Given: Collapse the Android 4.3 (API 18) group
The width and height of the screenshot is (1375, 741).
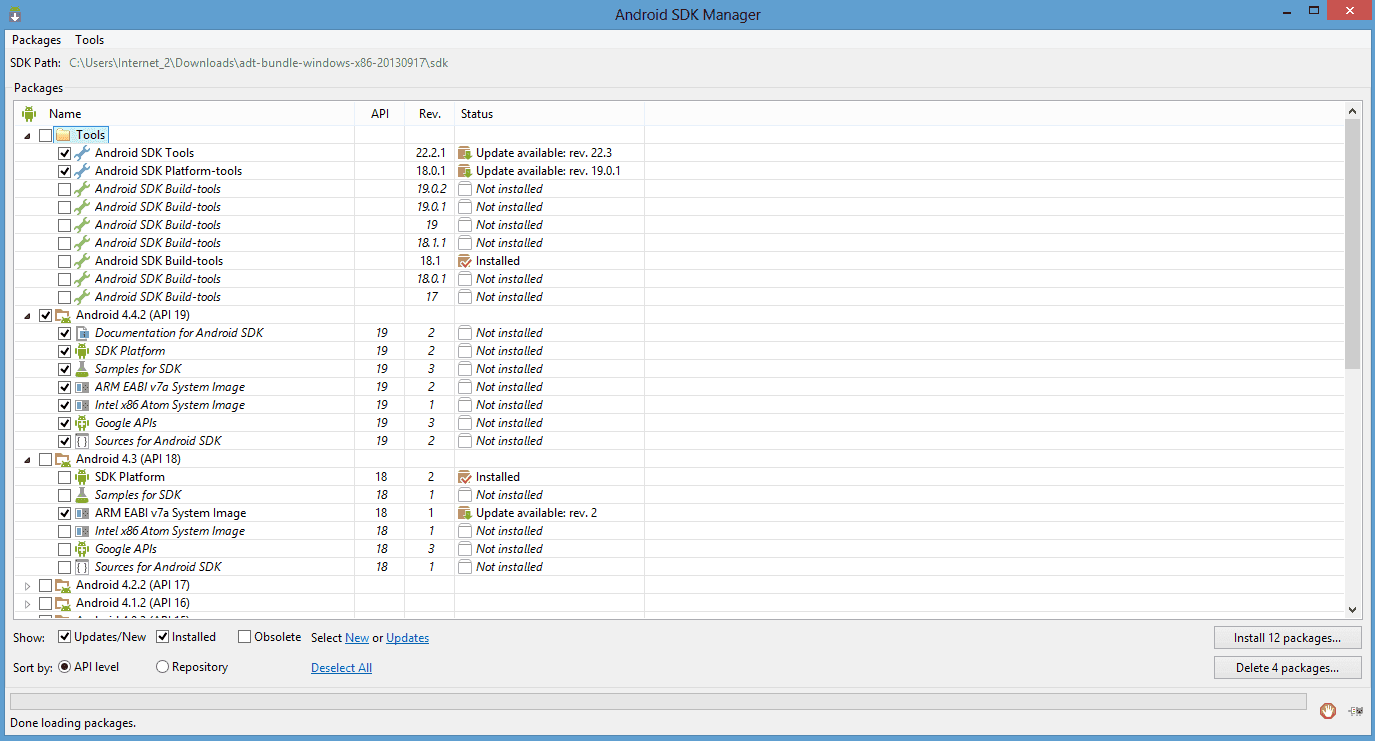Looking at the screenshot, I should (27, 459).
